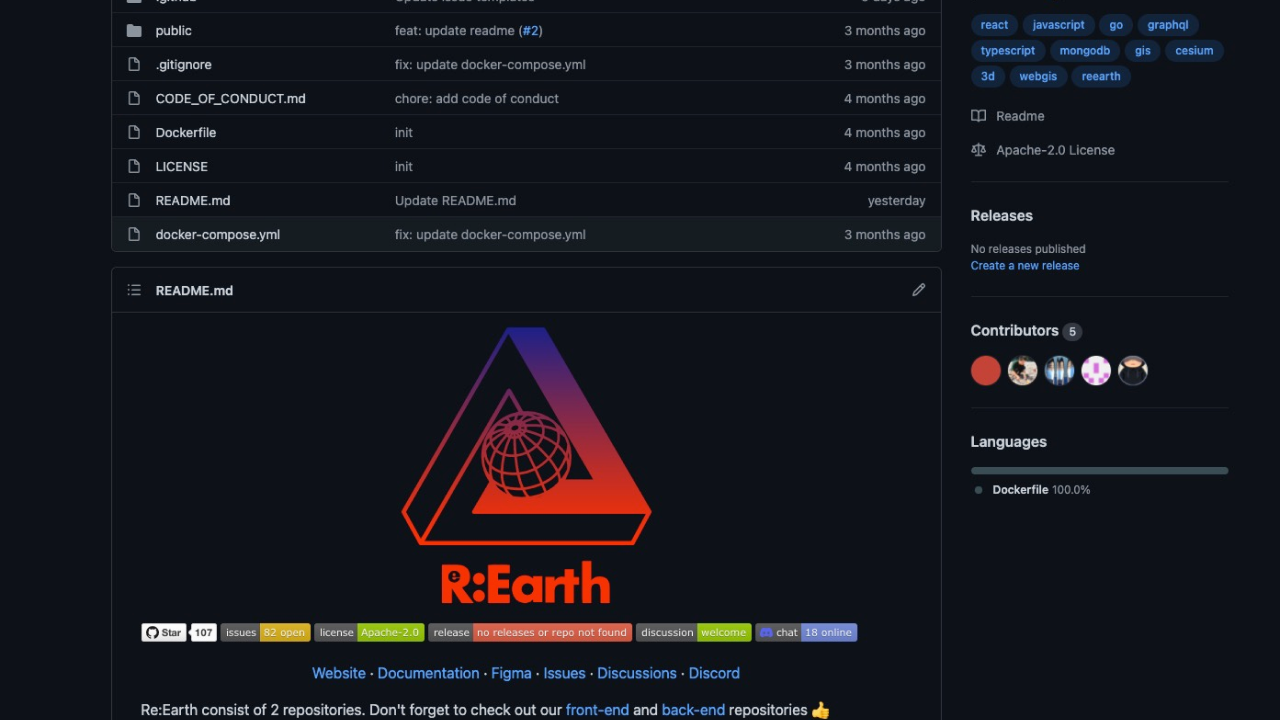Click the issues 82 open badge

coord(265,632)
